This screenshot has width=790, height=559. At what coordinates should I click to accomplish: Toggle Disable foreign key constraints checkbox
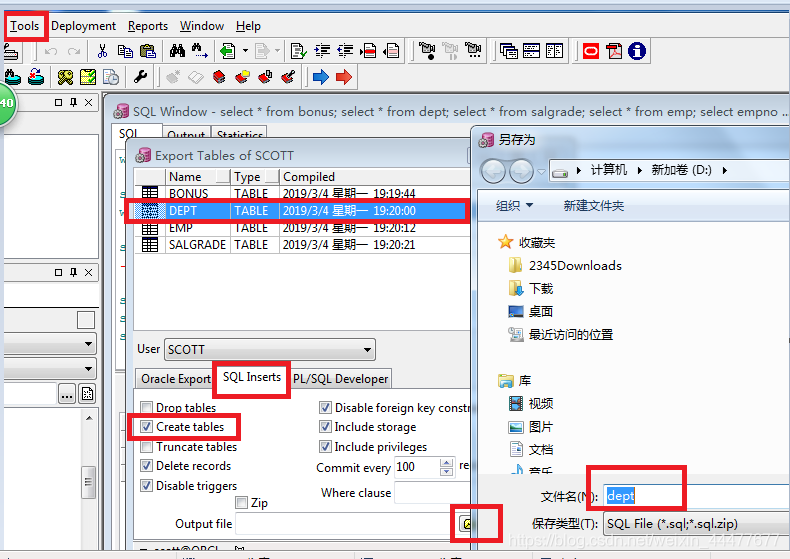[325, 407]
